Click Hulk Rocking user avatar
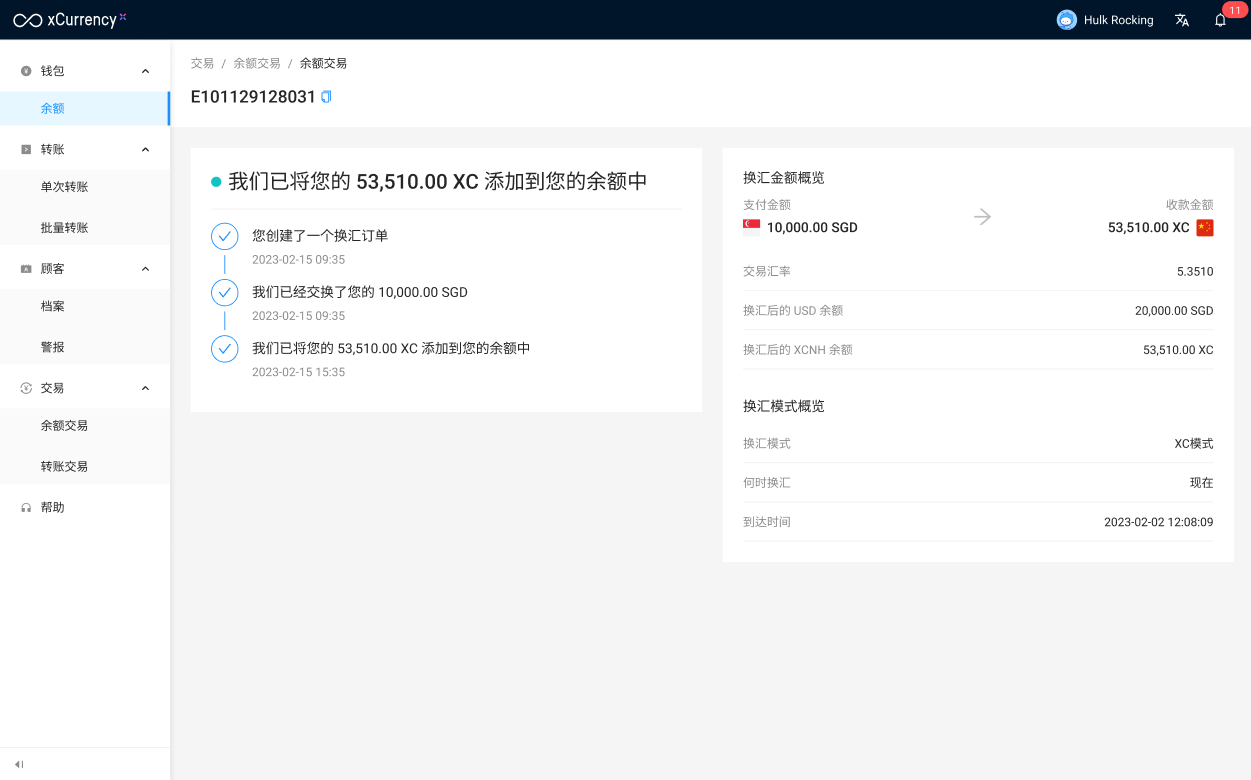The image size is (1251, 780). pyautogui.click(x=1067, y=20)
